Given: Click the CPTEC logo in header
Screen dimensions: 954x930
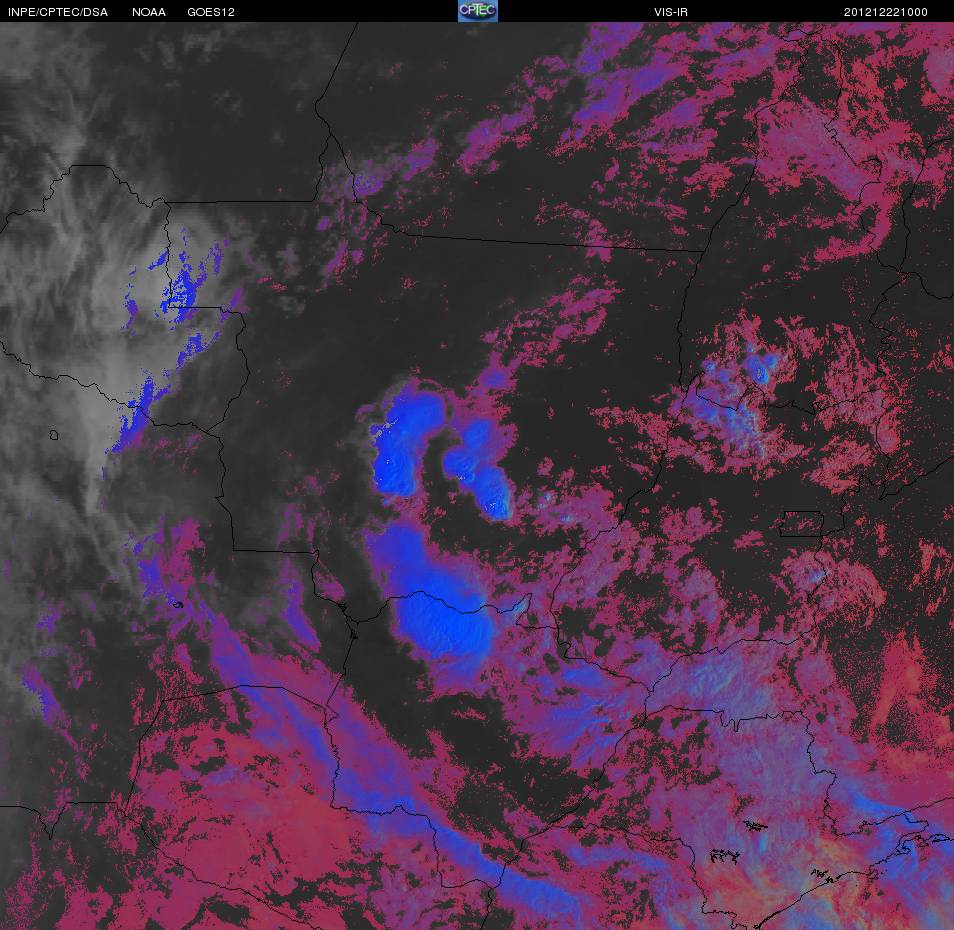Looking at the screenshot, I should pos(478,11).
